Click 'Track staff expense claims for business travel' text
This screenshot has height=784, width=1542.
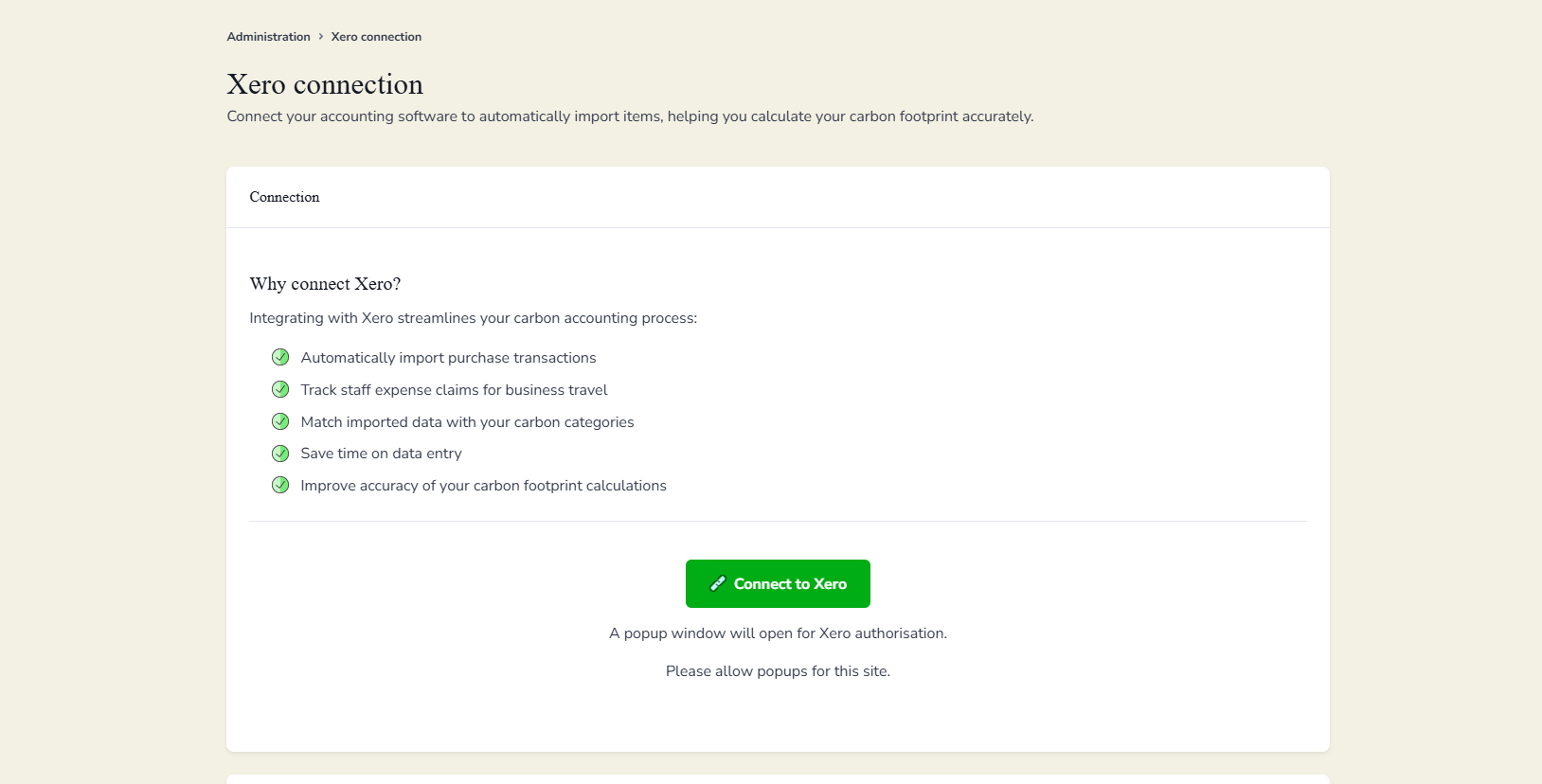click(x=454, y=390)
